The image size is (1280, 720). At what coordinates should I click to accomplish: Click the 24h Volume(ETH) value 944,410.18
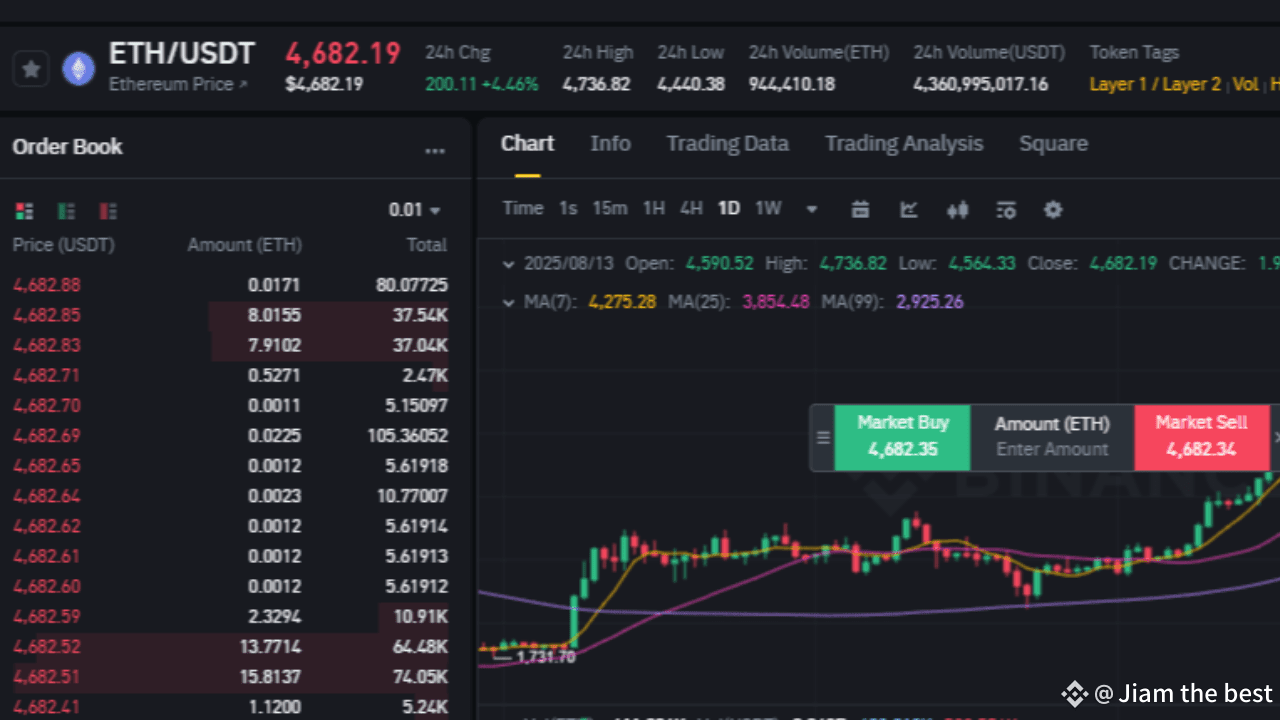(792, 84)
